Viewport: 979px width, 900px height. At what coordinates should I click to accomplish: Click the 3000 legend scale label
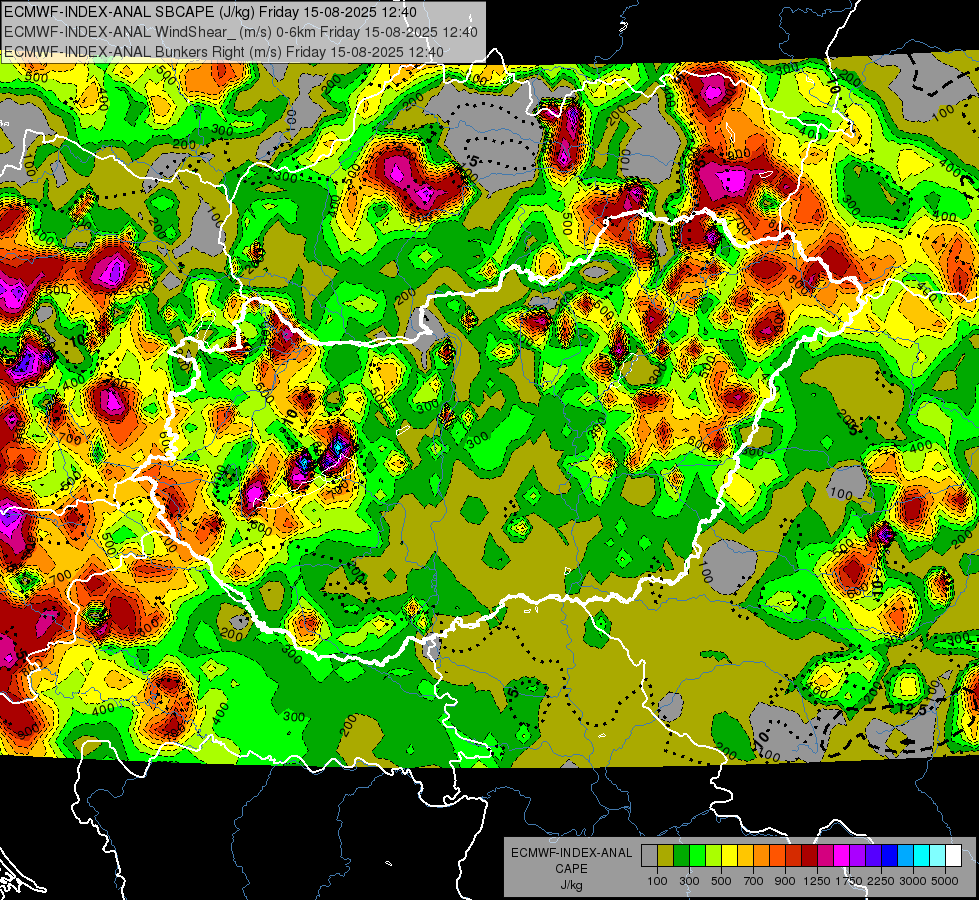913,881
